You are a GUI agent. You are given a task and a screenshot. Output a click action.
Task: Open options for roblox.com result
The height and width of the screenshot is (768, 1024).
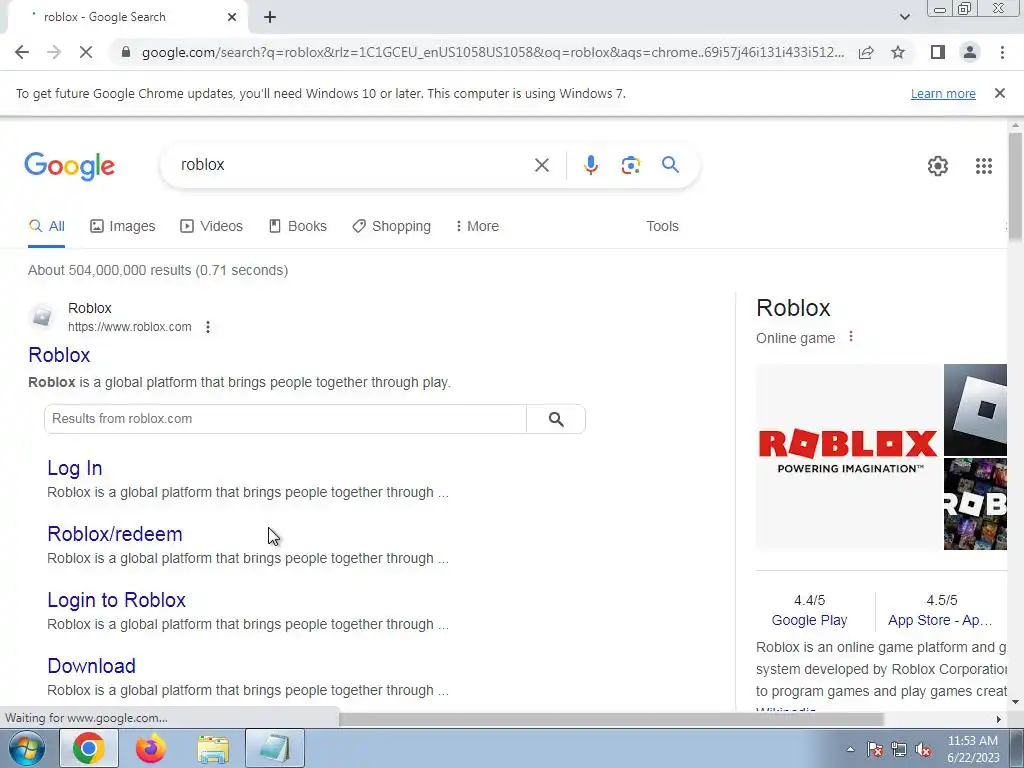[208, 327]
